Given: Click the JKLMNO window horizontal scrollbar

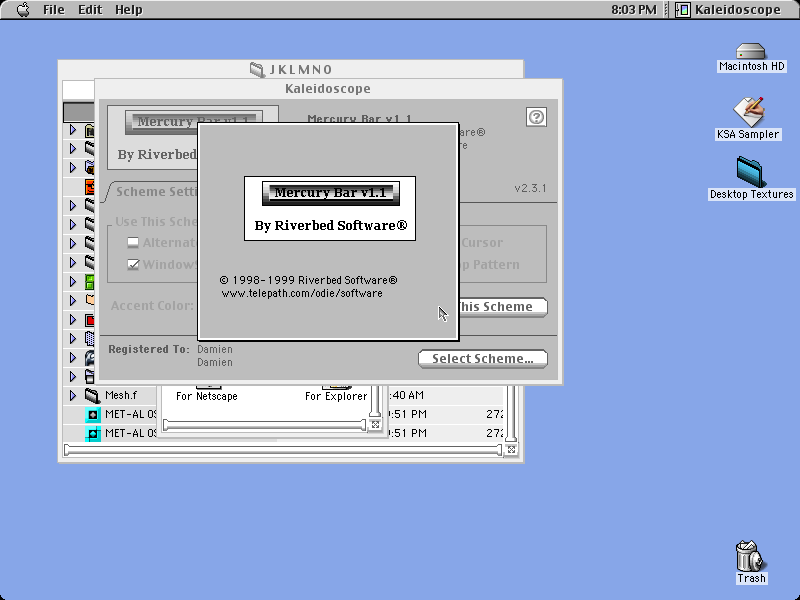Looking at the screenshot, I should [x=283, y=449].
